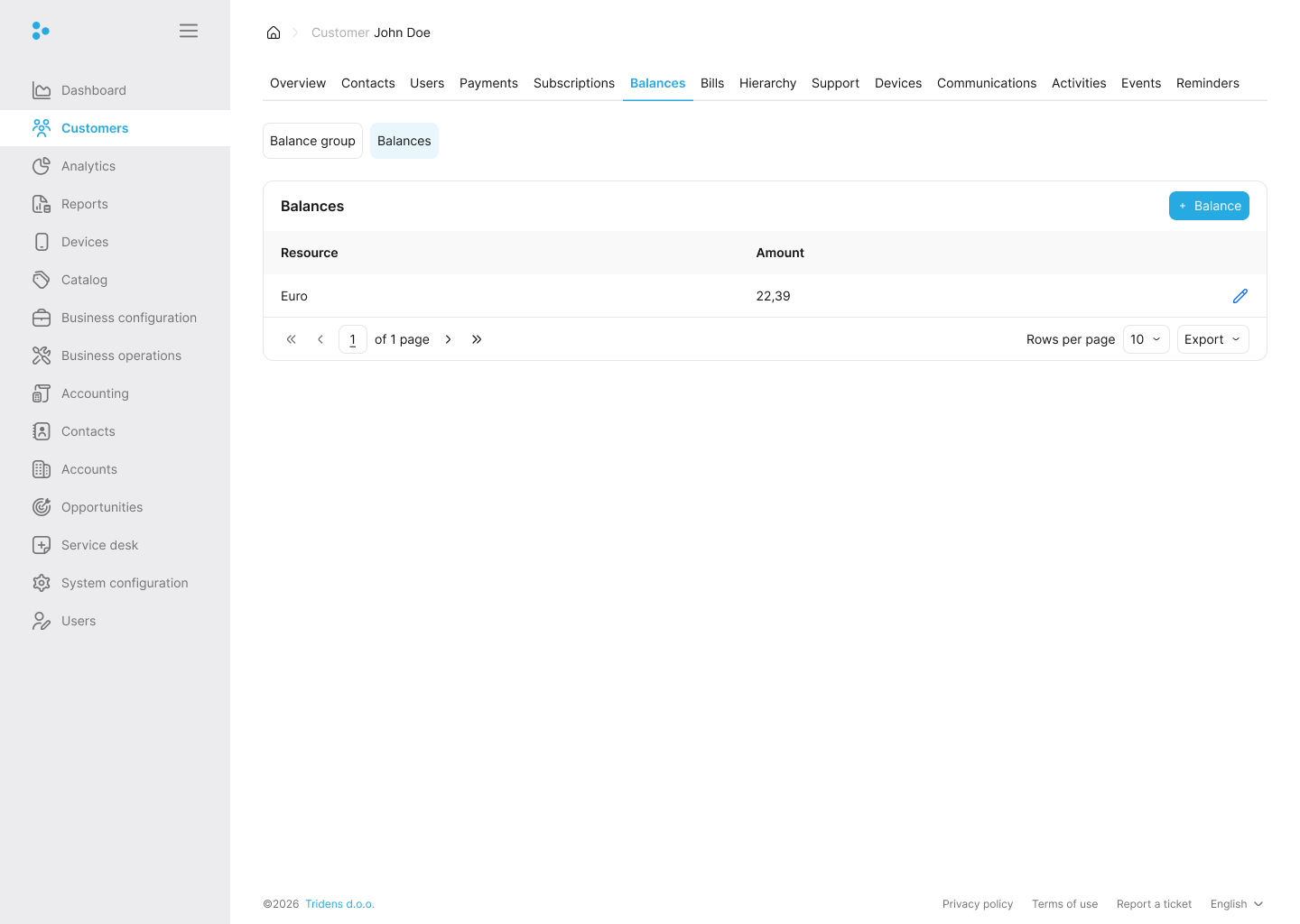The height and width of the screenshot is (924, 1300).
Task: Open the Hierarchy tab
Action: click(x=767, y=83)
